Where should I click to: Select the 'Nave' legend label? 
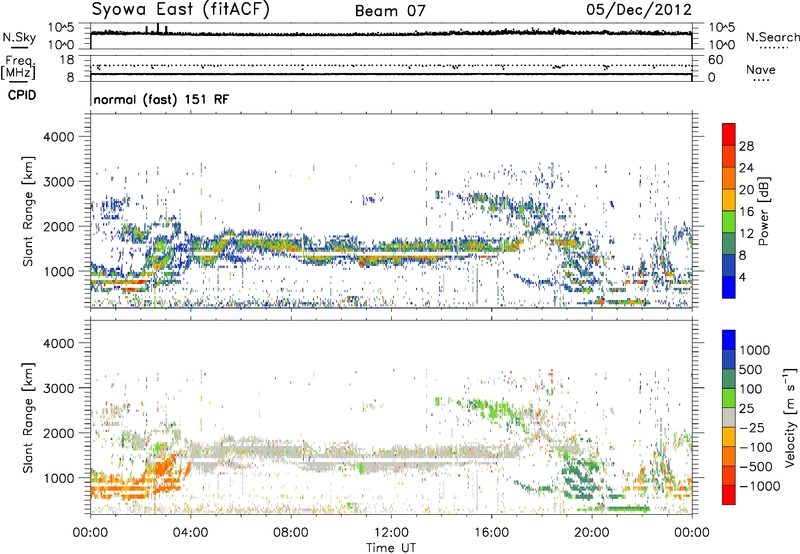(x=760, y=69)
